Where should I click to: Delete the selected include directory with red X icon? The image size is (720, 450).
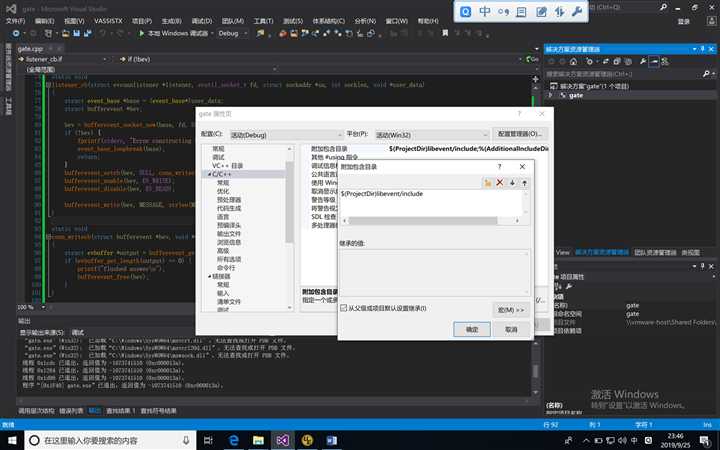500,183
